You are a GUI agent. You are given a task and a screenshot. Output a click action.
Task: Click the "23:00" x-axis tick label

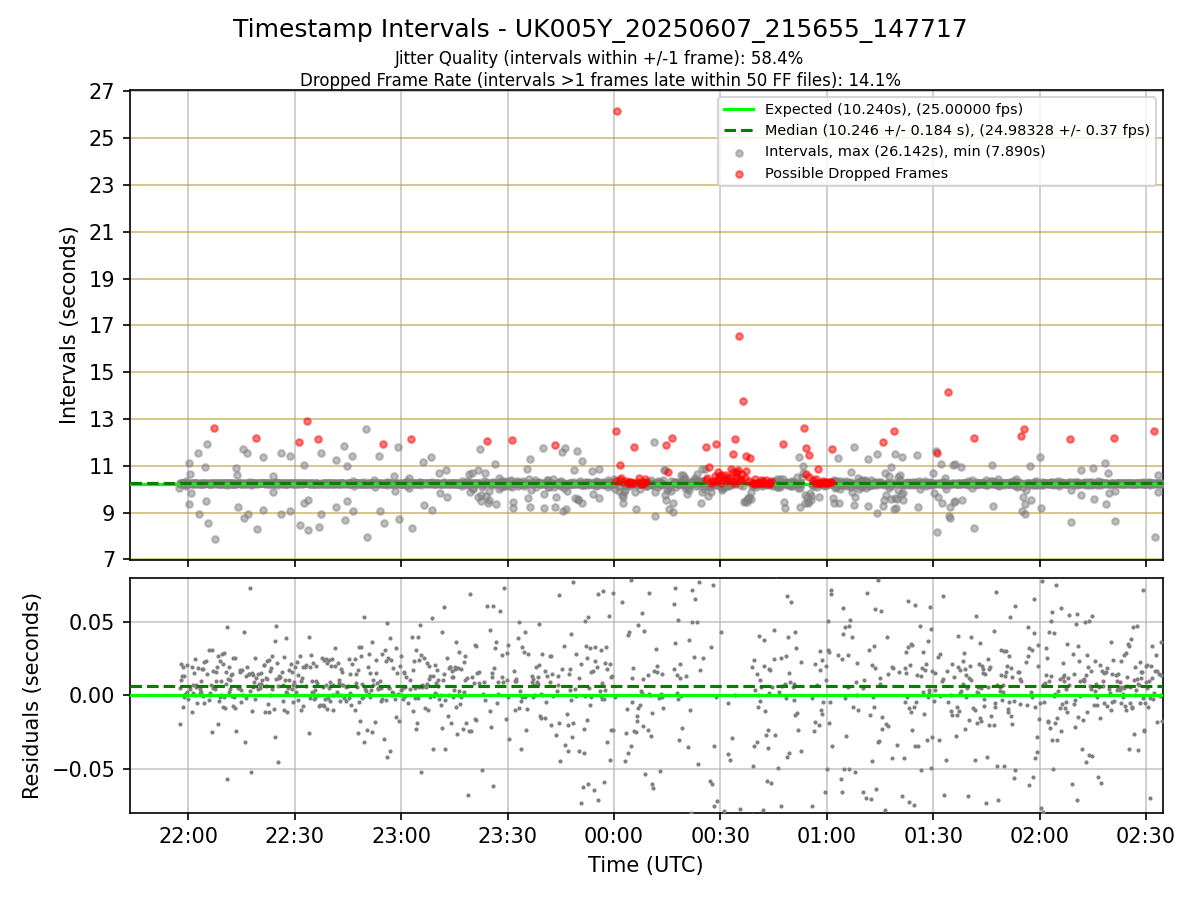[401, 834]
